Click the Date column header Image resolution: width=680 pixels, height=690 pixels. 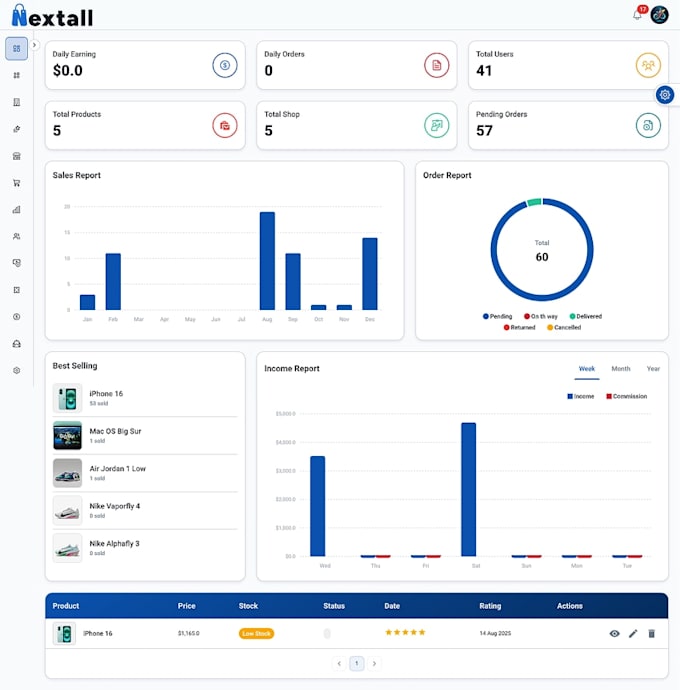[392, 606]
